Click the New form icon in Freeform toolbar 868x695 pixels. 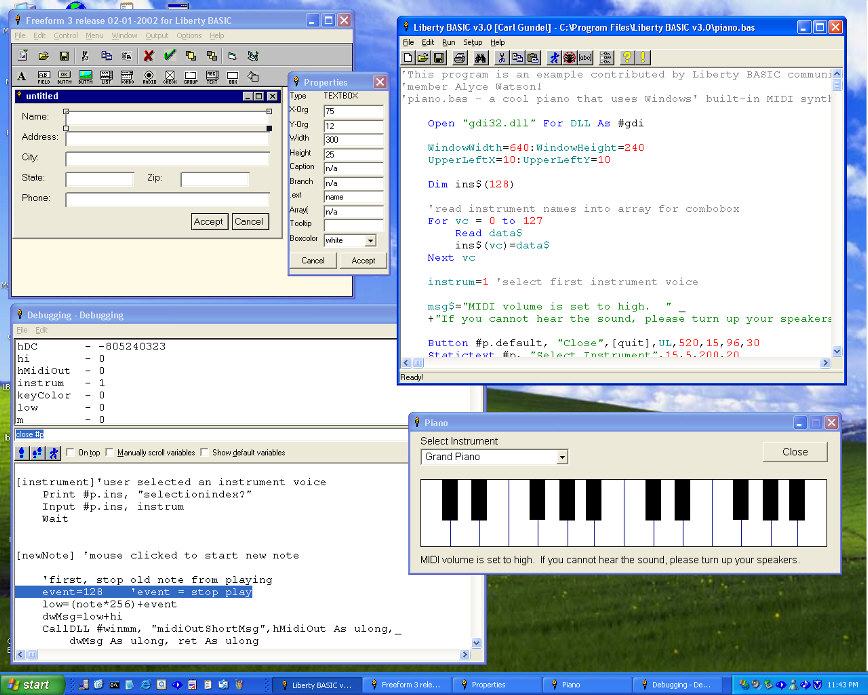click(23, 56)
